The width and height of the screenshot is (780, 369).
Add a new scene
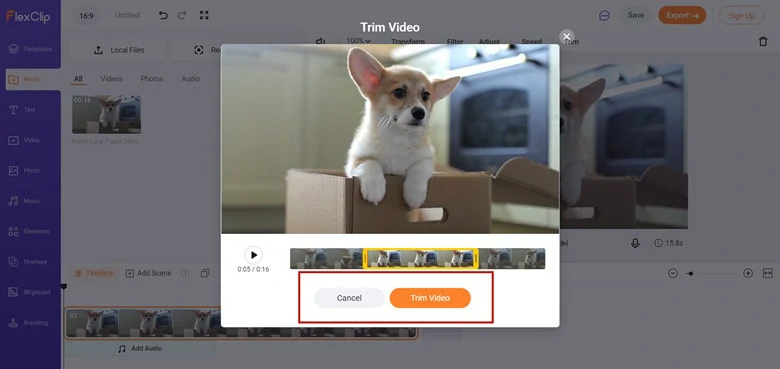[148, 273]
